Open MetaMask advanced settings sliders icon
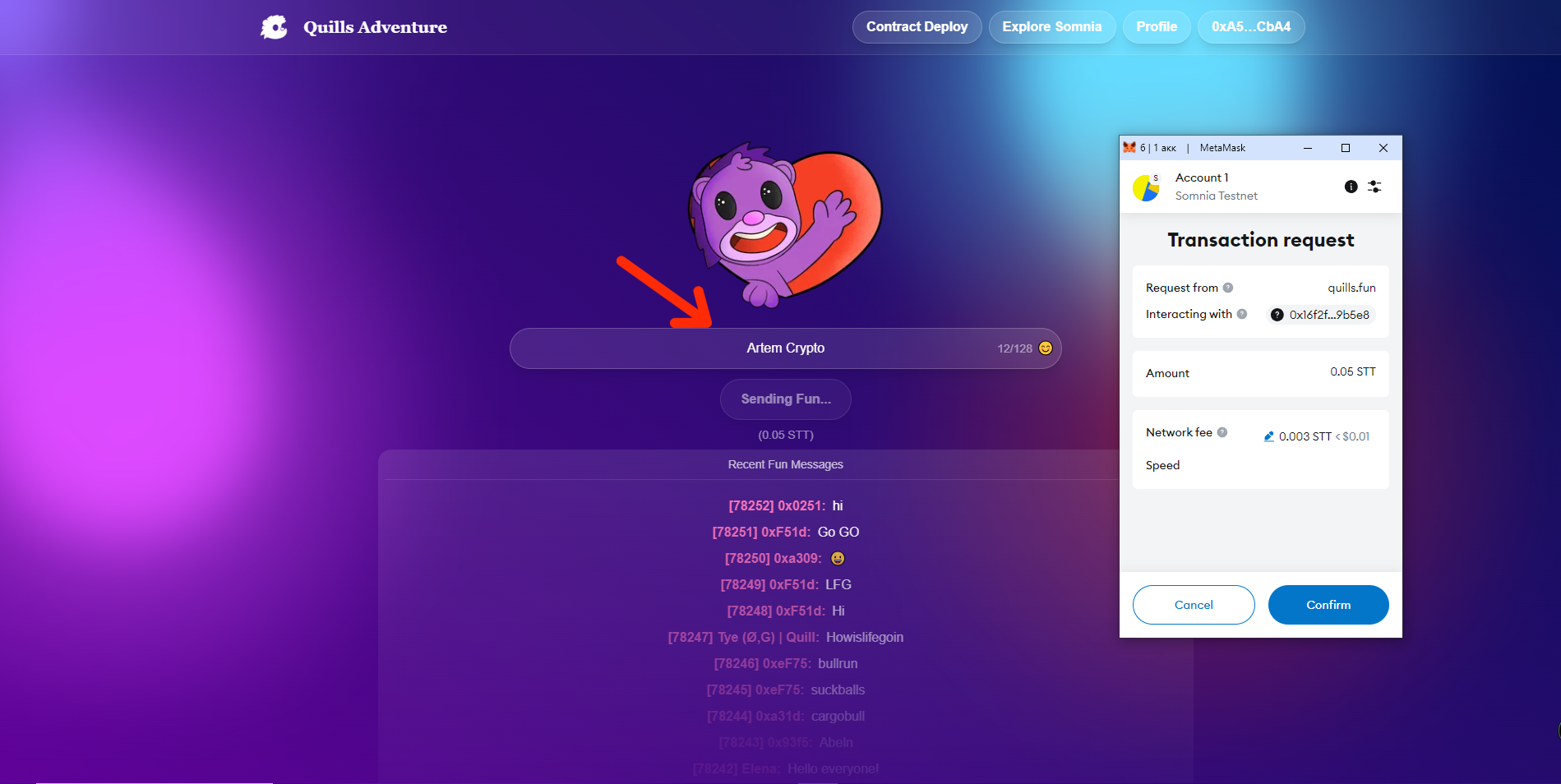Screen dimensions: 1561x784 [1374, 187]
